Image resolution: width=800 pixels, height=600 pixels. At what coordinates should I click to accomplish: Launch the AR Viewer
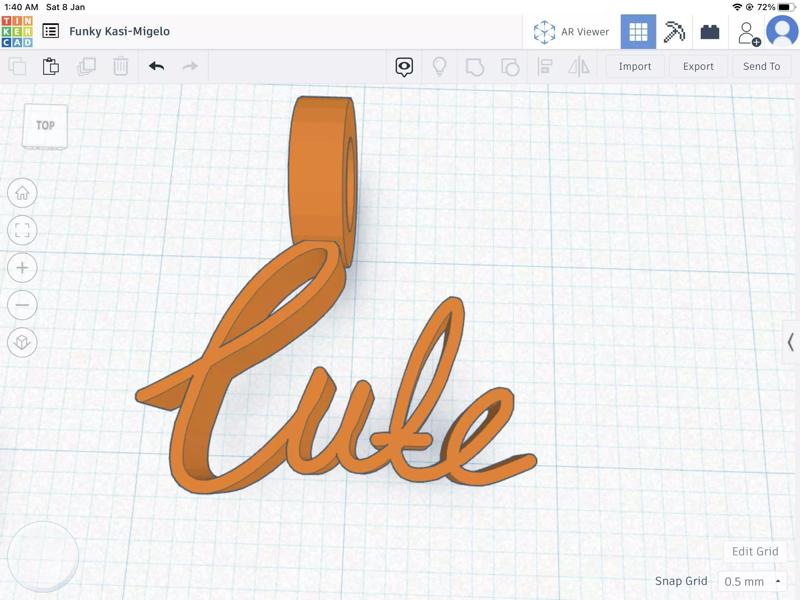coord(571,32)
